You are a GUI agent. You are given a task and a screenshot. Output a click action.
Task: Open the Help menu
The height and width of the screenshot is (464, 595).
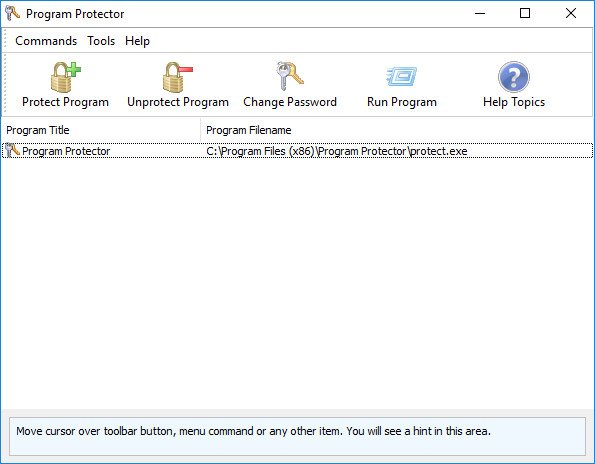click(x=137, y=41)
